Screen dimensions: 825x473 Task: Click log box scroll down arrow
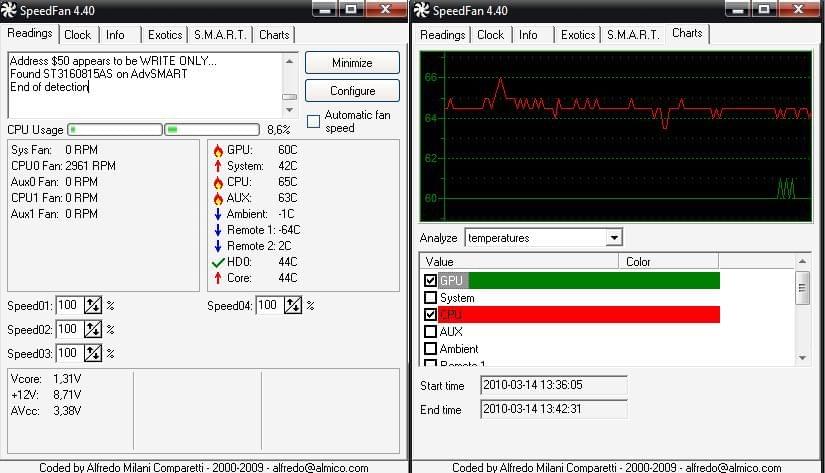coord(289,110)
